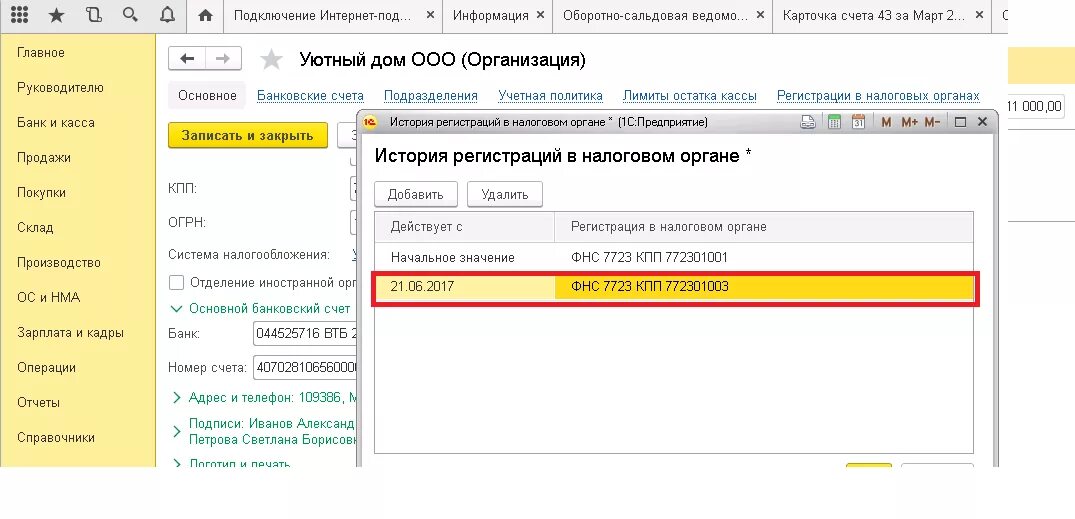The width and height of the screenshot is (1075, 519).
Task: Click the back arrow navigation button
Action: (187, 59)
